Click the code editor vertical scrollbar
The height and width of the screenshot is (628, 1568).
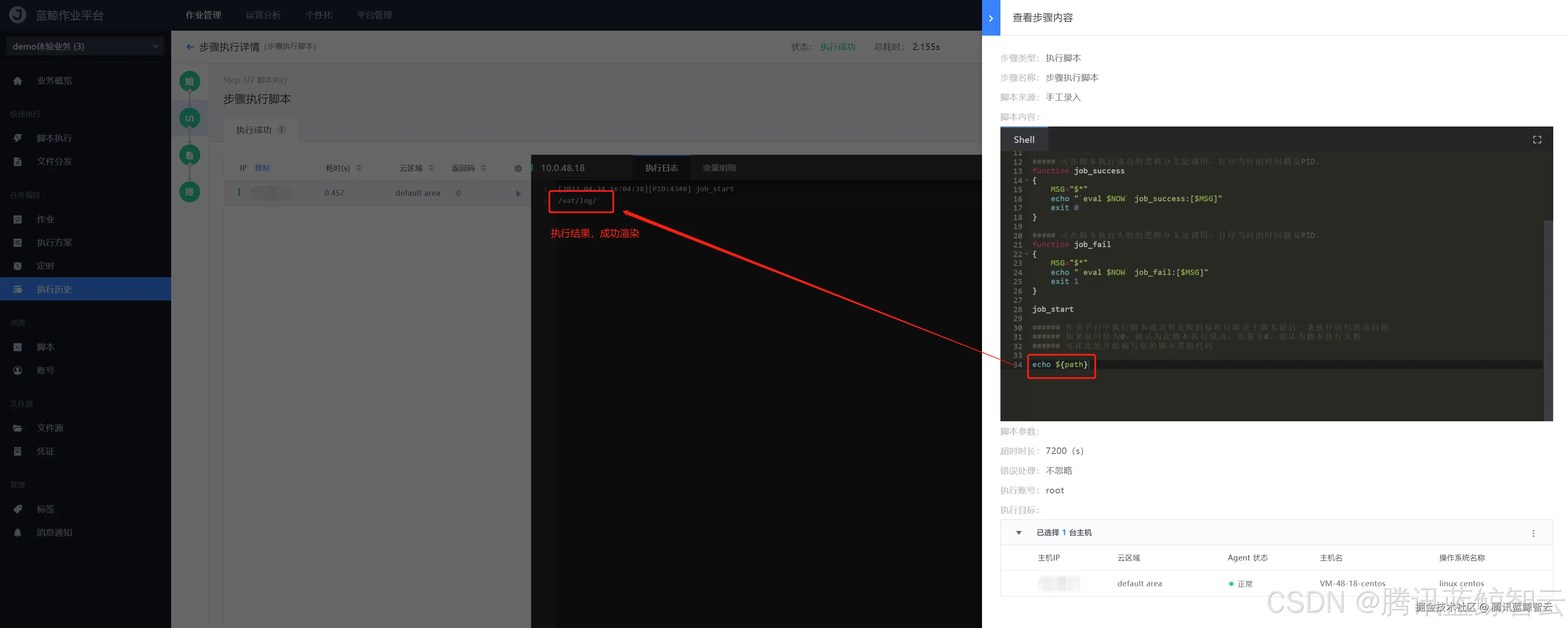(x=1548, y=321)
